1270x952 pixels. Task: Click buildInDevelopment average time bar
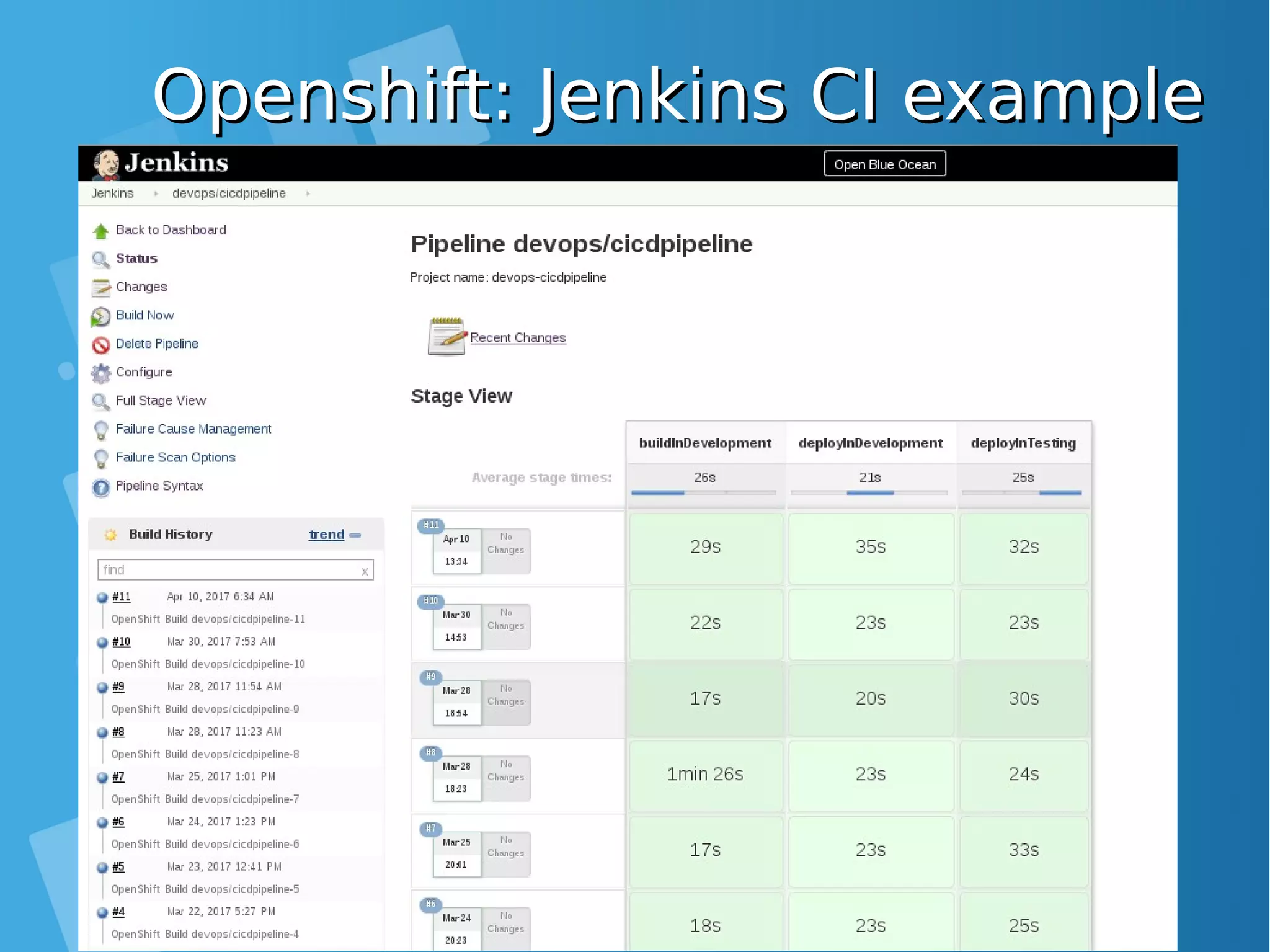point(704,492)
